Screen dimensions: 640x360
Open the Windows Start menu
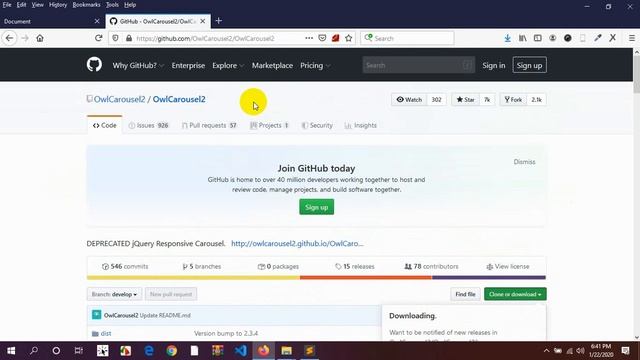(11, 351)
